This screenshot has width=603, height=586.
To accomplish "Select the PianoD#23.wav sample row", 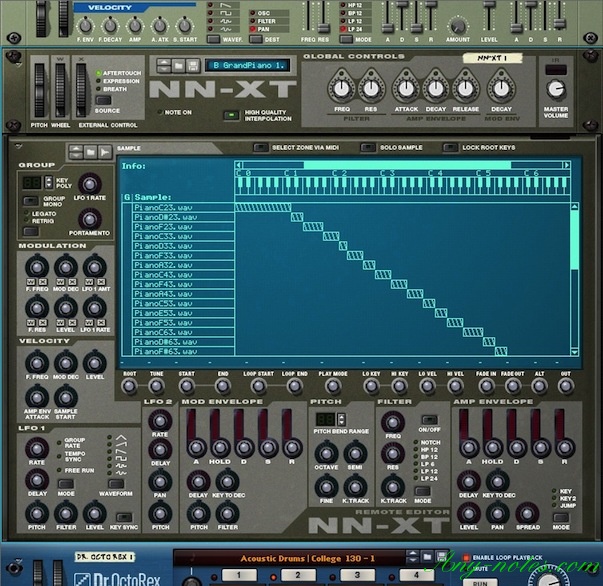I will (x=183, y=217).
